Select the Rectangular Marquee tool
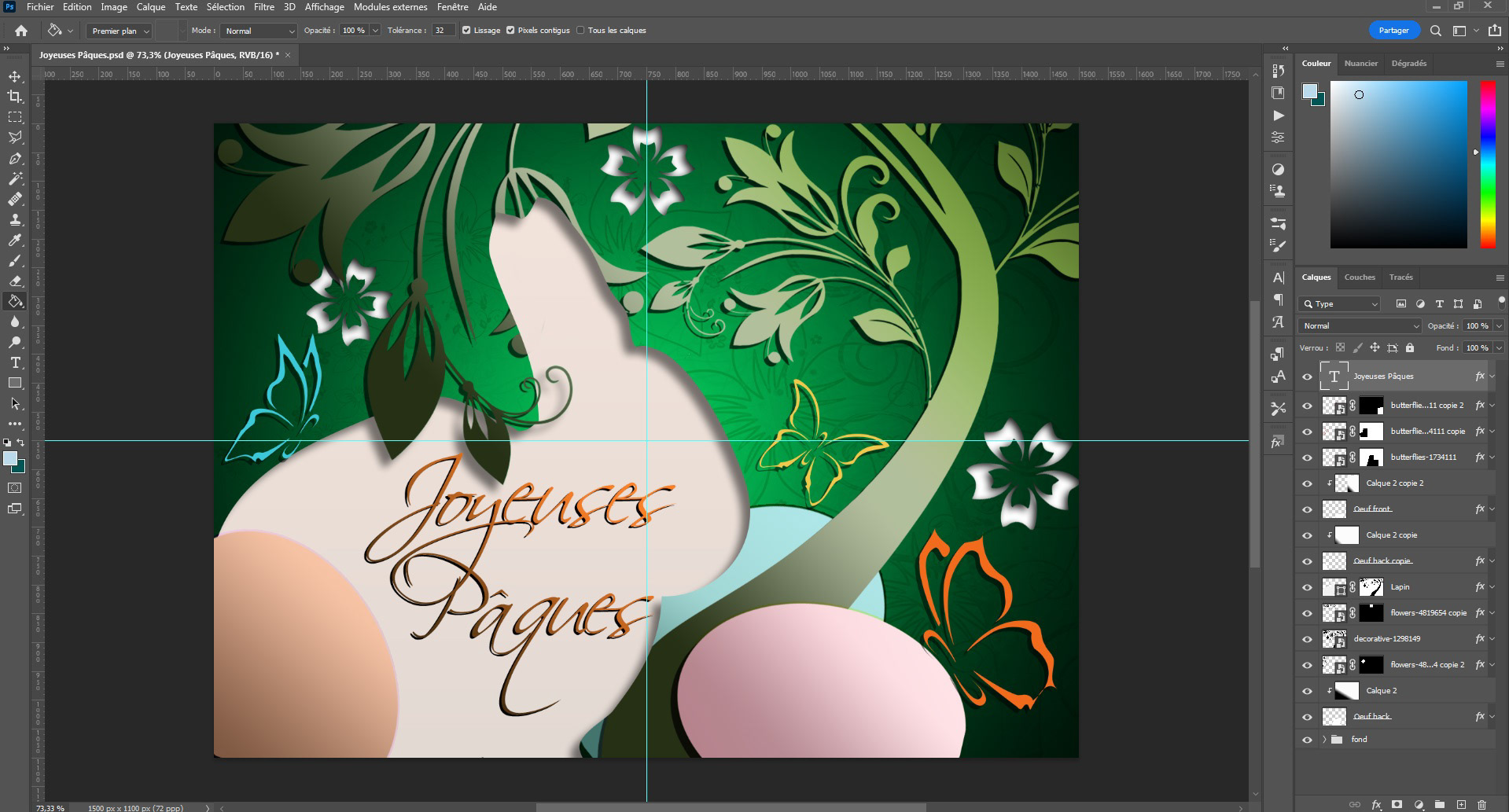 click(15, 117)
